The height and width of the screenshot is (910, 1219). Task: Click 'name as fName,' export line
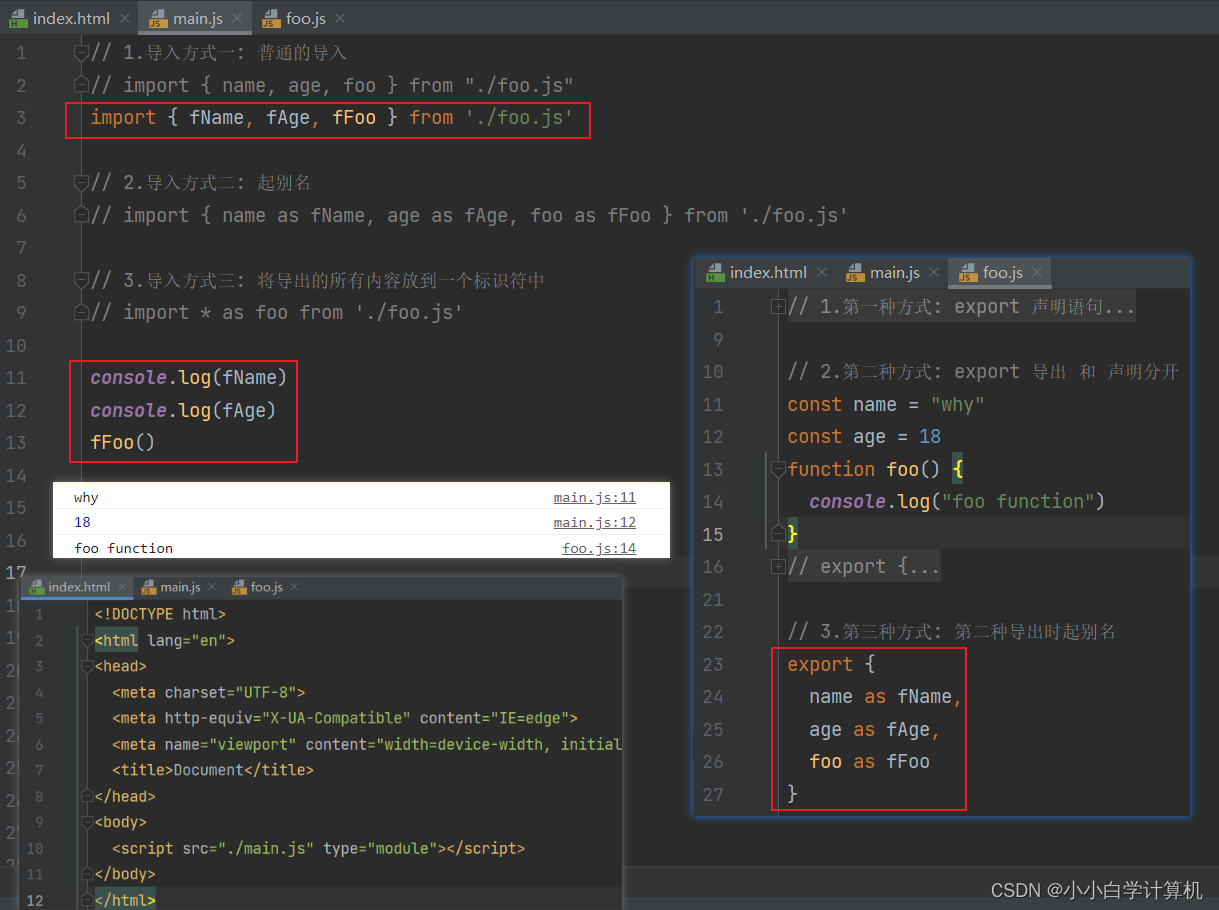click(x=886, y=697)
